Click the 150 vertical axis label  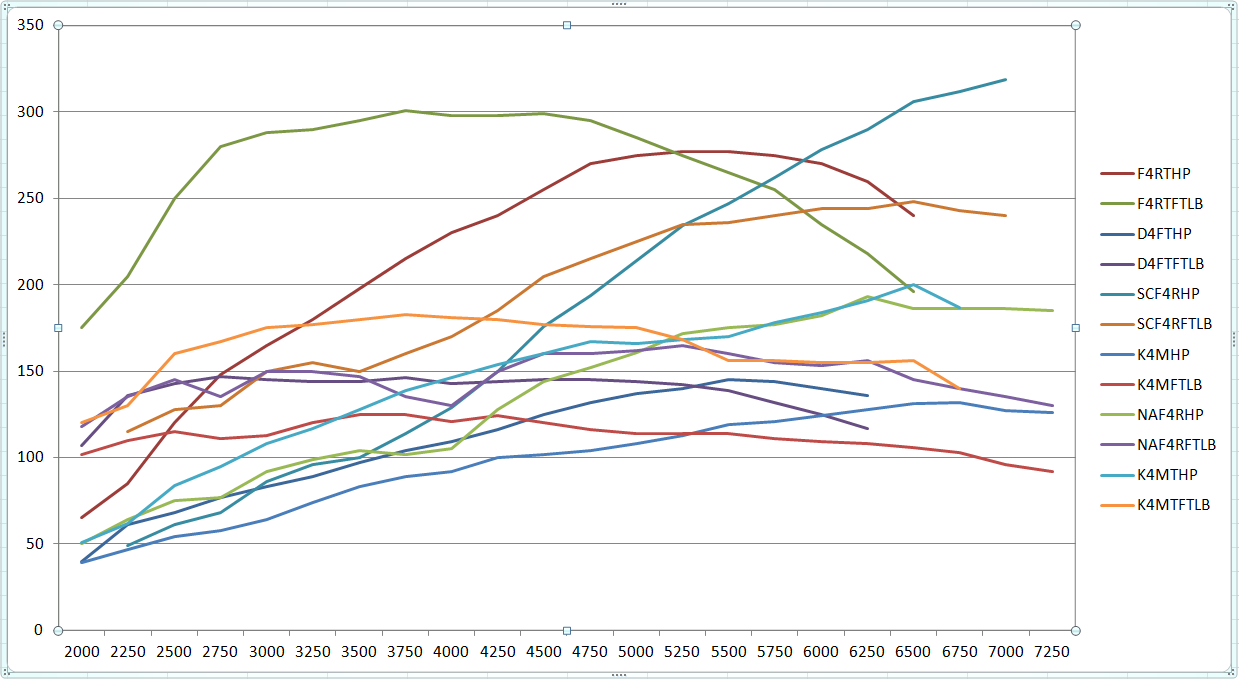31,371
